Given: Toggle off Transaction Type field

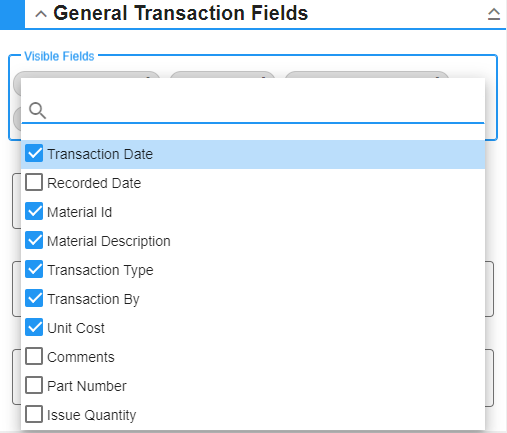Looking at the screenshot, I should pos(34,269).
